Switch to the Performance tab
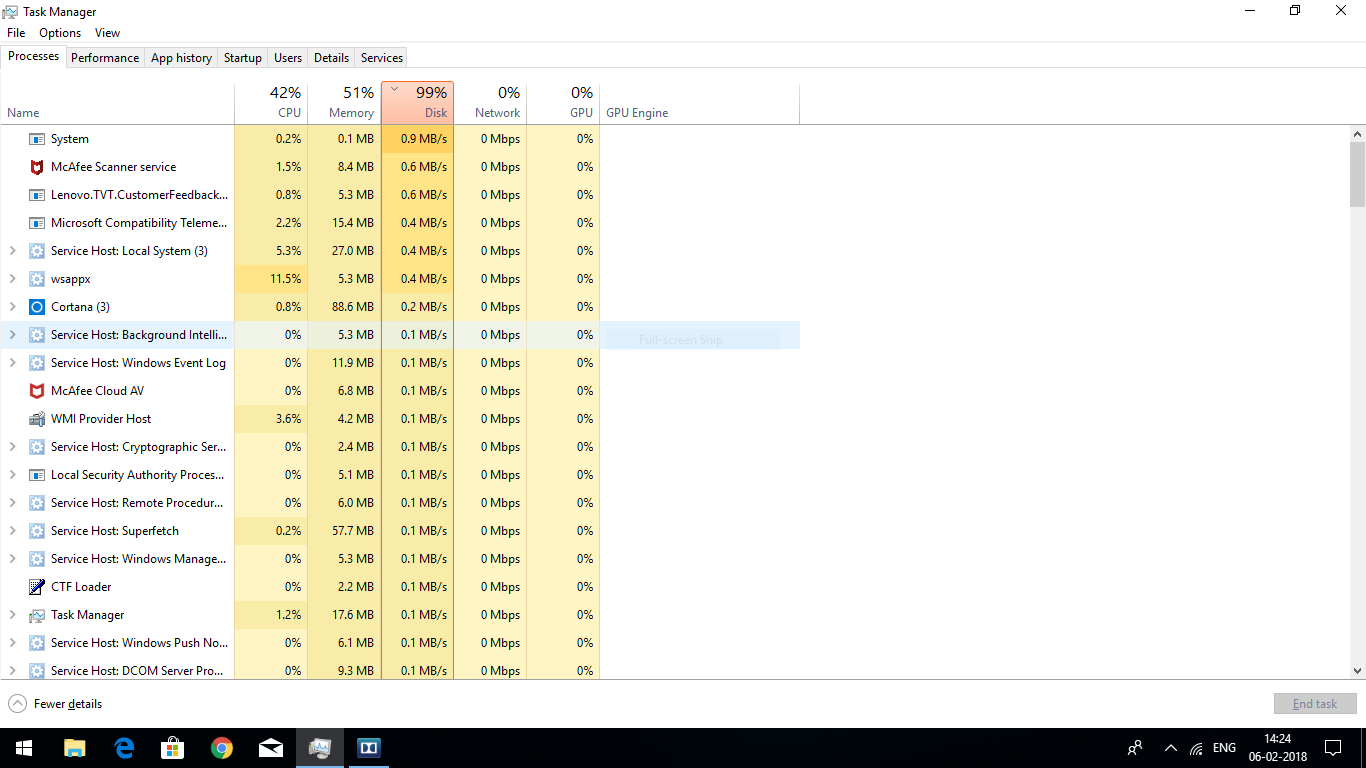Image resolution: width=1366 pixels, height=768 pixels. pos(105,58)
